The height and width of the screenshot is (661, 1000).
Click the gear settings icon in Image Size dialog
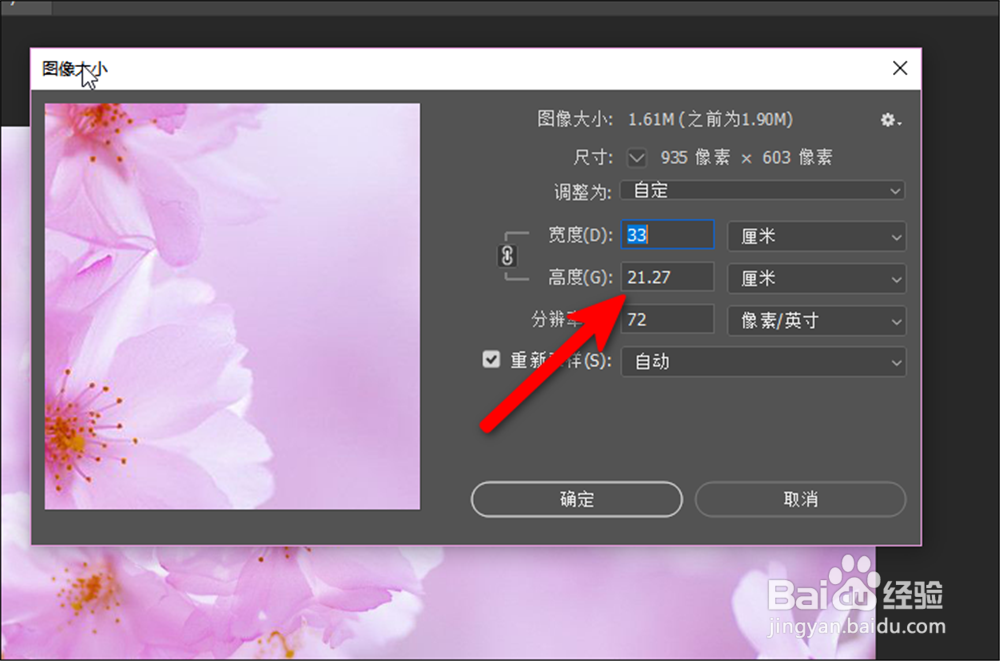tap(890, 120)
